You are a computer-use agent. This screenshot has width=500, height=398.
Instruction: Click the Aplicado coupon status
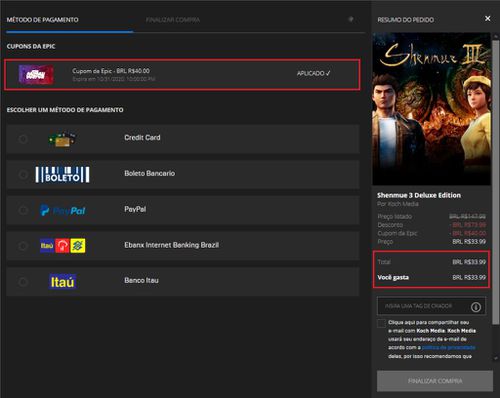click(314, 73)
